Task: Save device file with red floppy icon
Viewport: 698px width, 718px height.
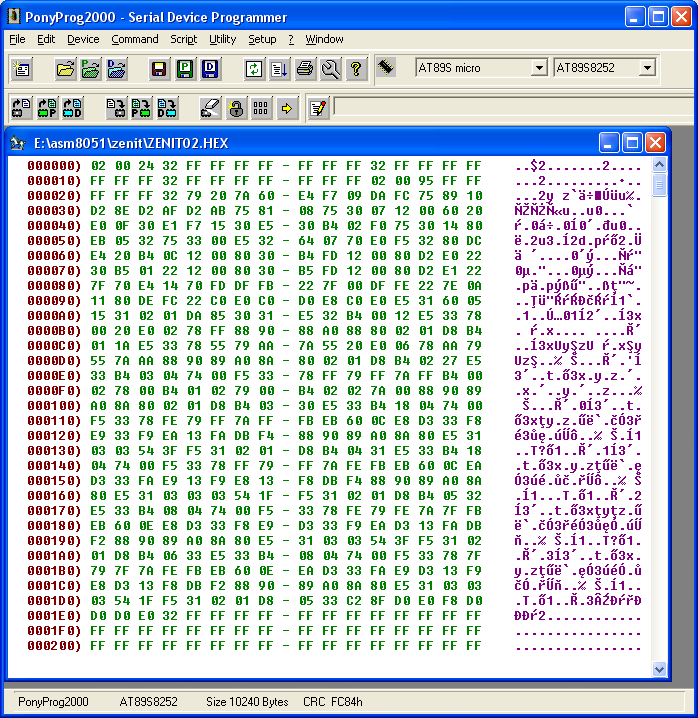Action: pos(159,69)
